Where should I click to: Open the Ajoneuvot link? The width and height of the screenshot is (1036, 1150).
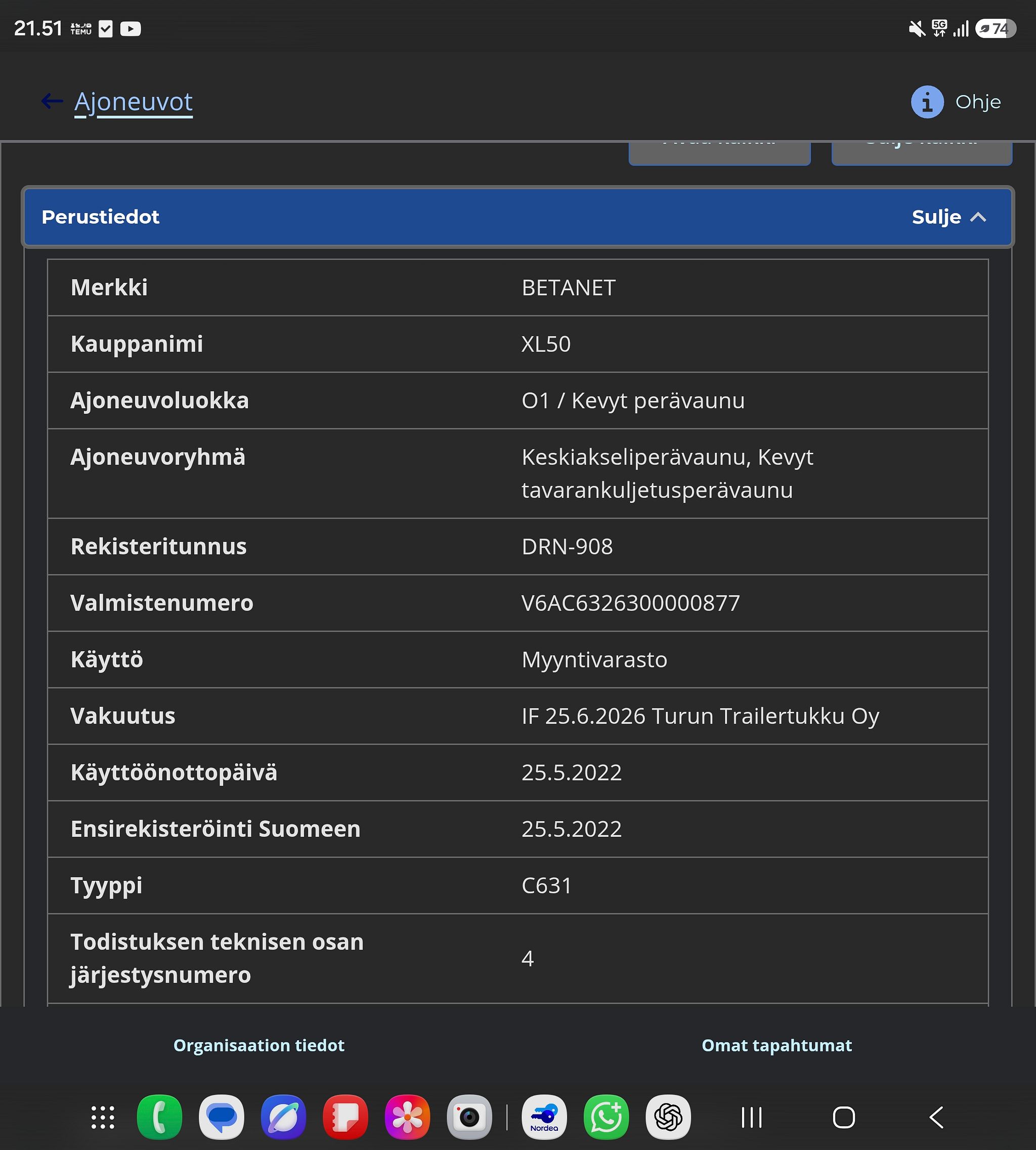point(134,103)
